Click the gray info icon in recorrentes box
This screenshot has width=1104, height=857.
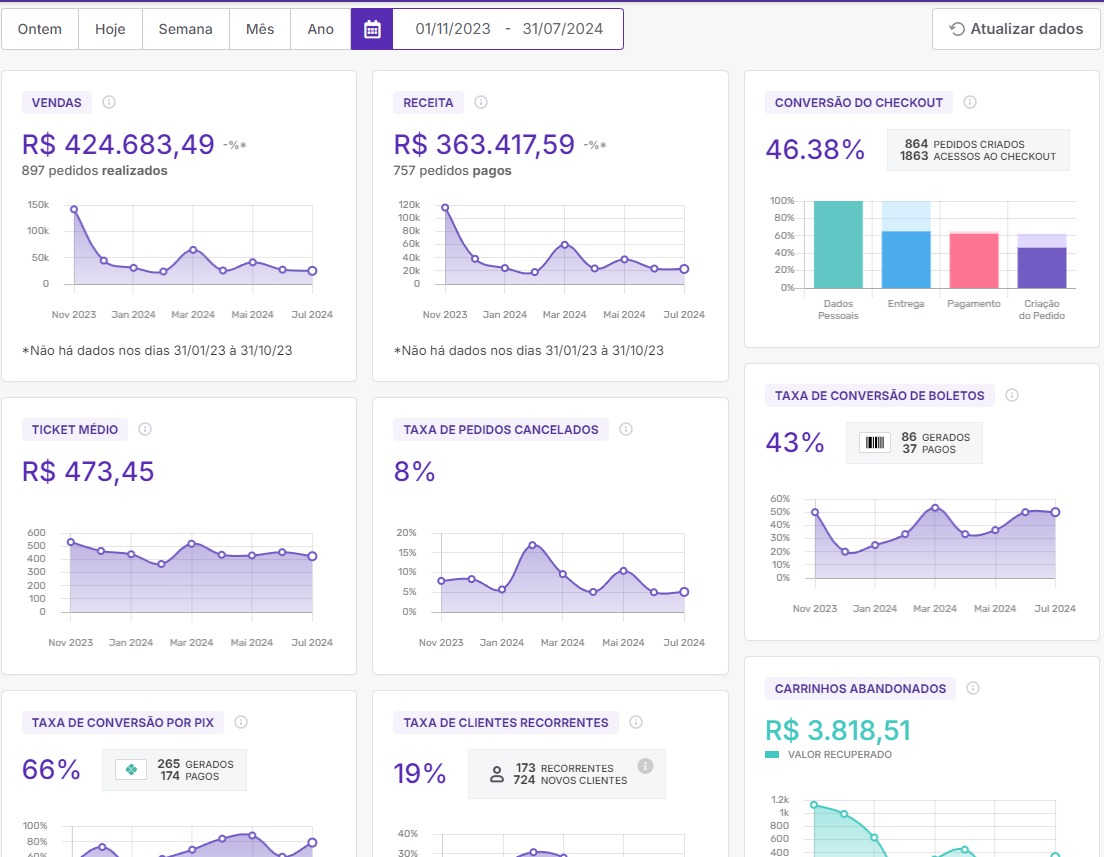pos(645,766)
